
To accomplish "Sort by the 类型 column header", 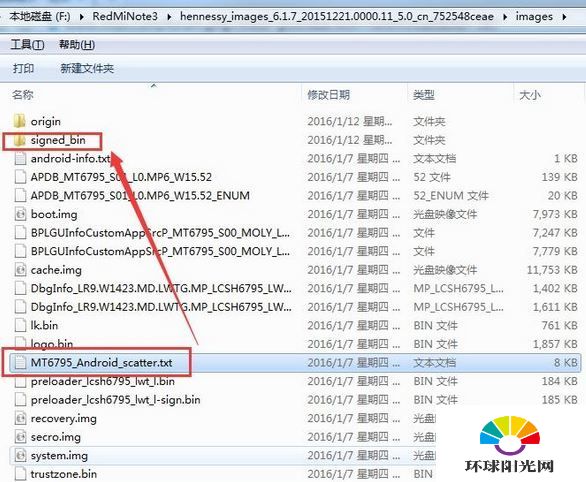I will point(423,95).
